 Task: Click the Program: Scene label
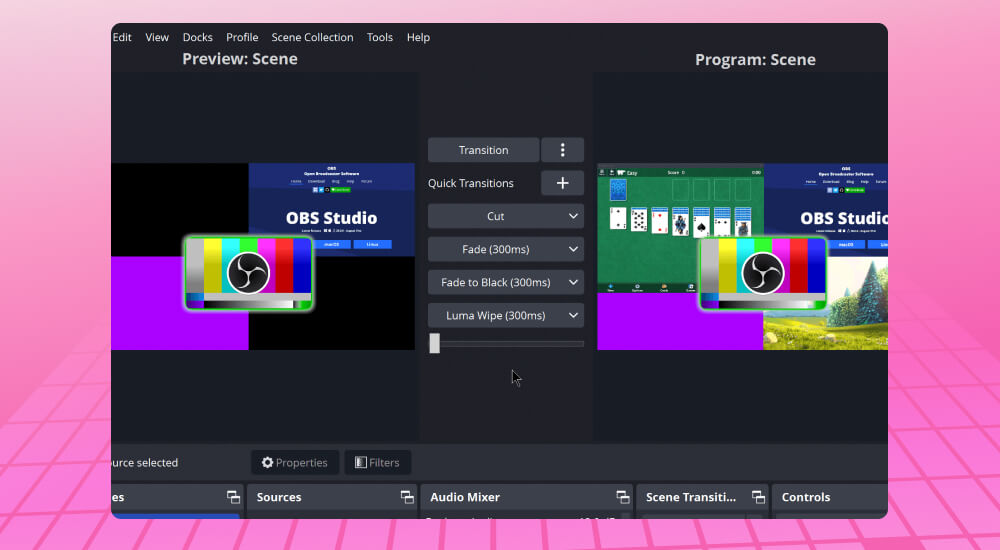pos(755,59)
